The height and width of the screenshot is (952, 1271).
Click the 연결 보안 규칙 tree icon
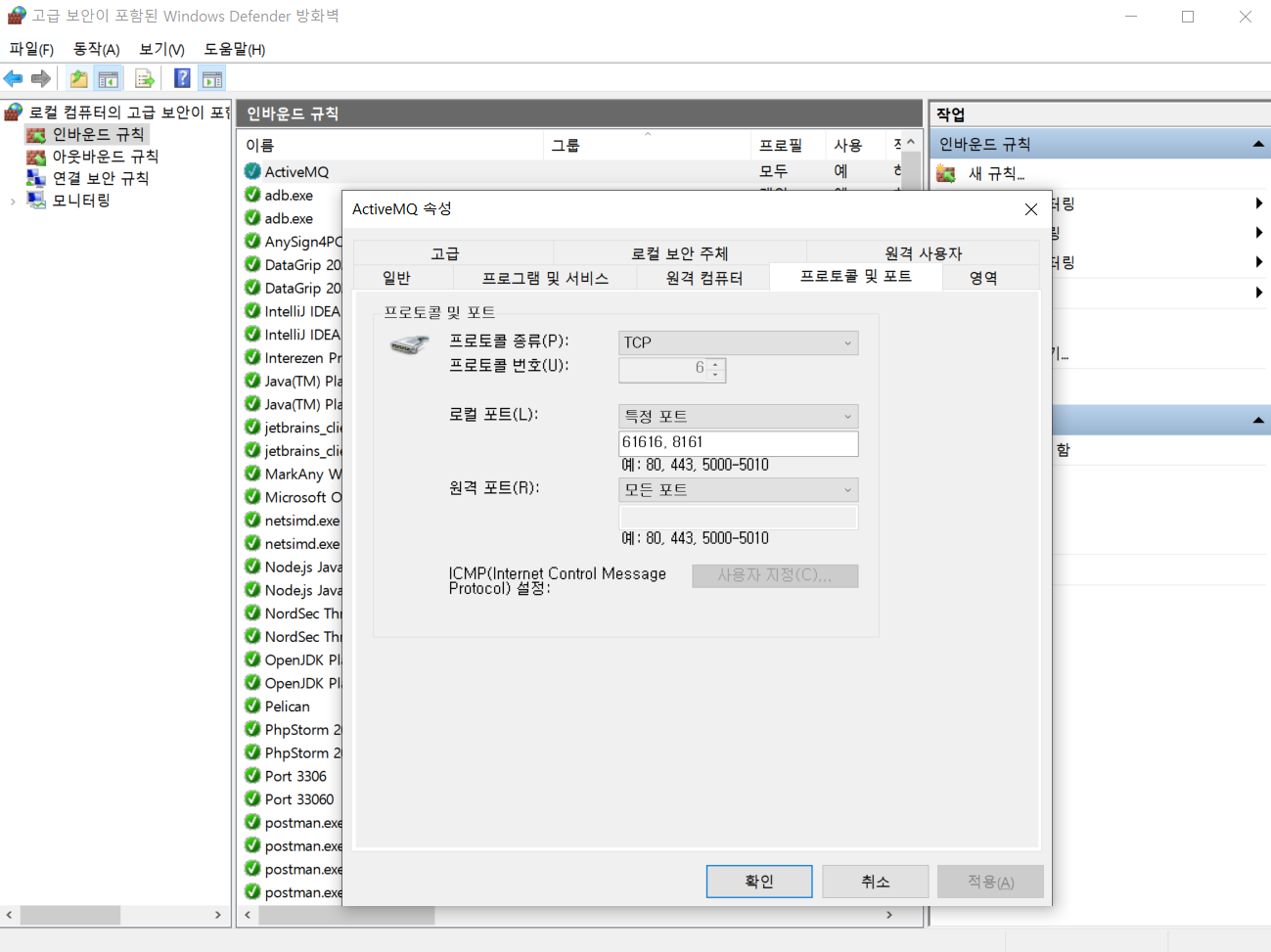point(36,178)
